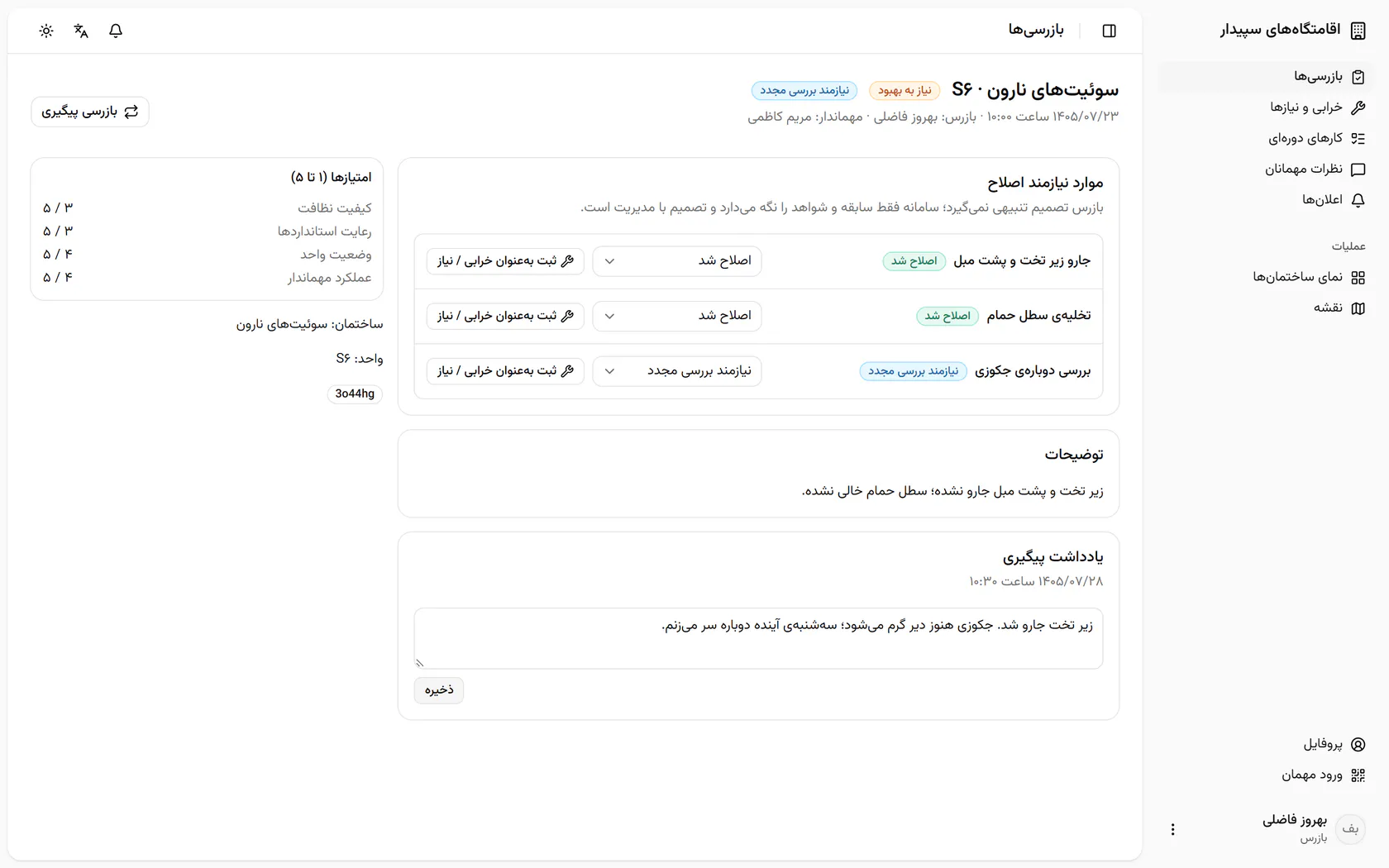Click the بازرسی پیگیری button
Image resolution: width=1389 pixels, height=868 pixels.
click(90, 112)
